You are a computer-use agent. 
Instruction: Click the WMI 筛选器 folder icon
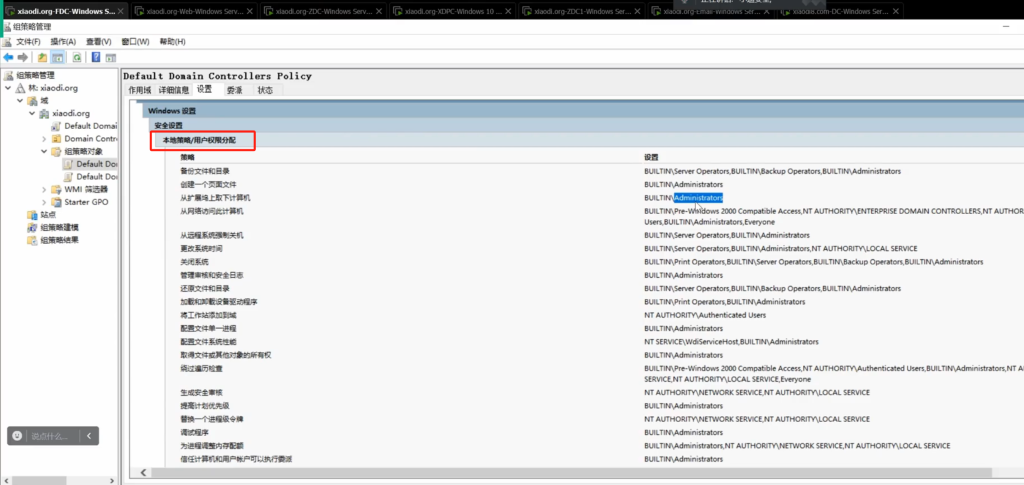point(56,189)
